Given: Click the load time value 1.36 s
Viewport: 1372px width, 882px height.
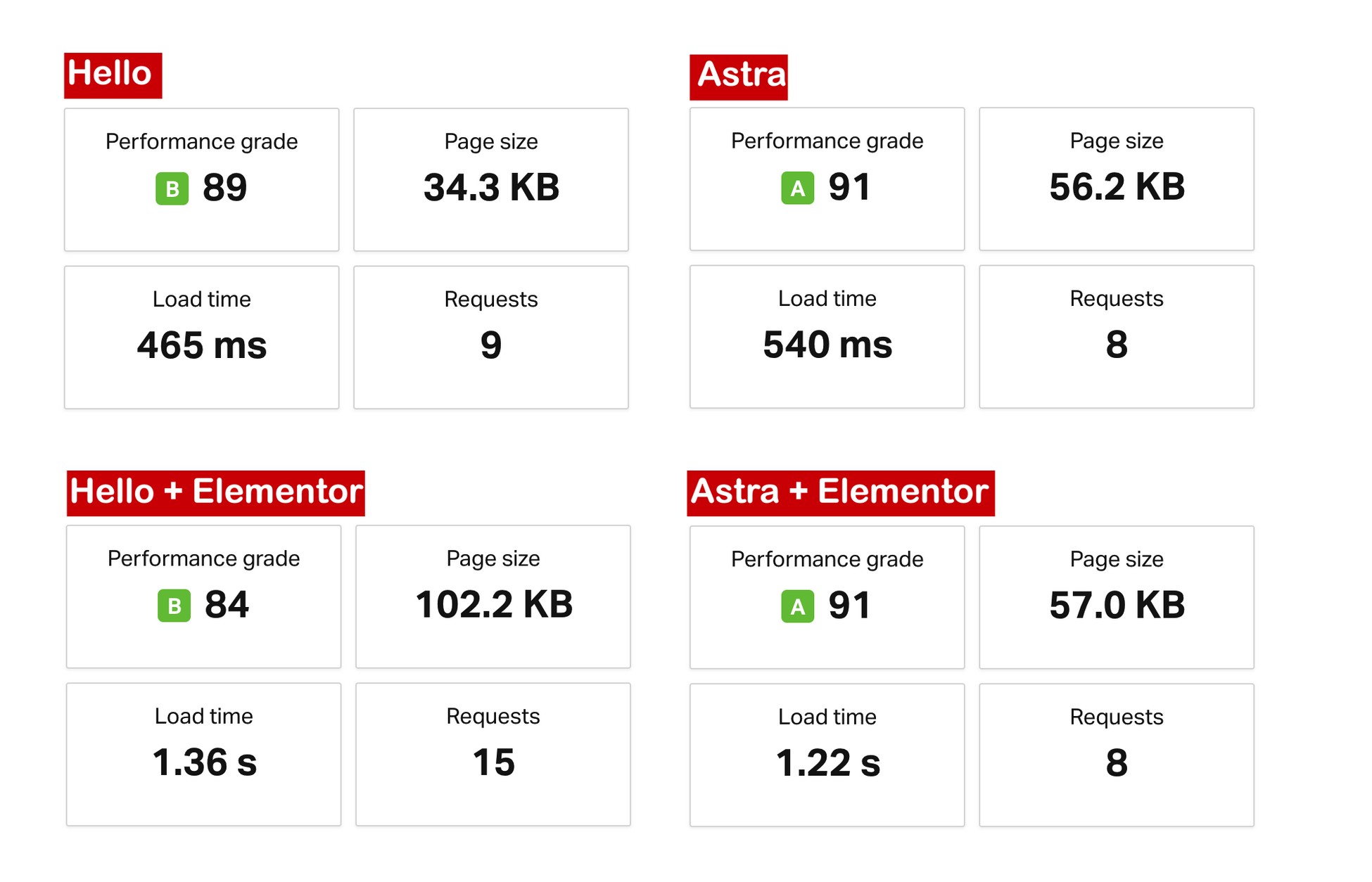Looking at the screenshot, I should (x=205, y=762).
